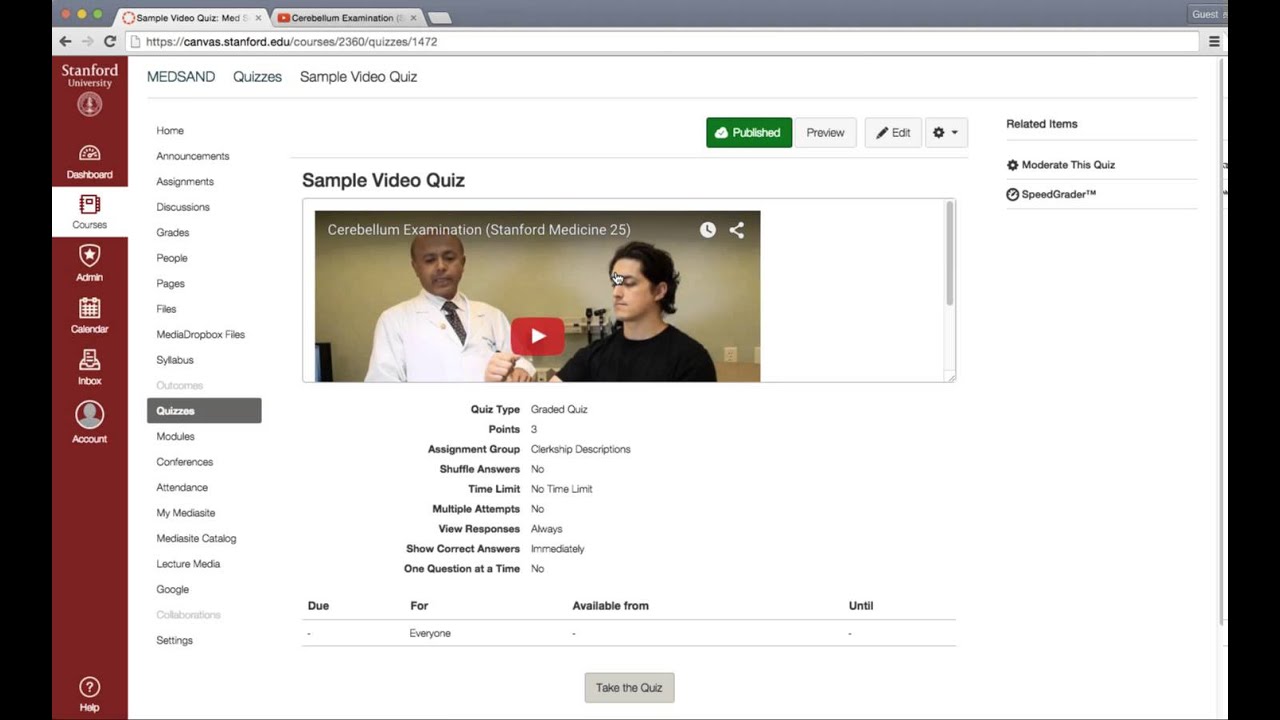1280x720 pixels.
Task: Go to Quizzes breadcrumb link
Action: 258,77
